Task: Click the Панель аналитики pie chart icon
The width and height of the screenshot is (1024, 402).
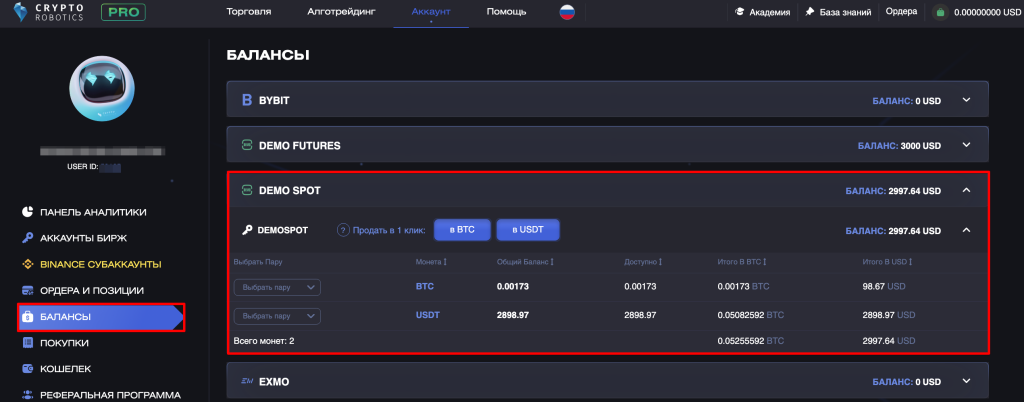Action: pyautogui.click(x=27, y=212)
